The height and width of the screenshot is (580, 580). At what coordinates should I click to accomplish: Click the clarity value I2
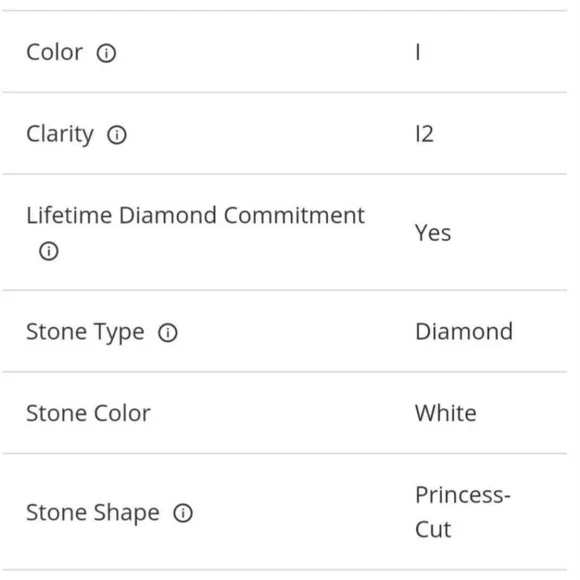[424, 134]
